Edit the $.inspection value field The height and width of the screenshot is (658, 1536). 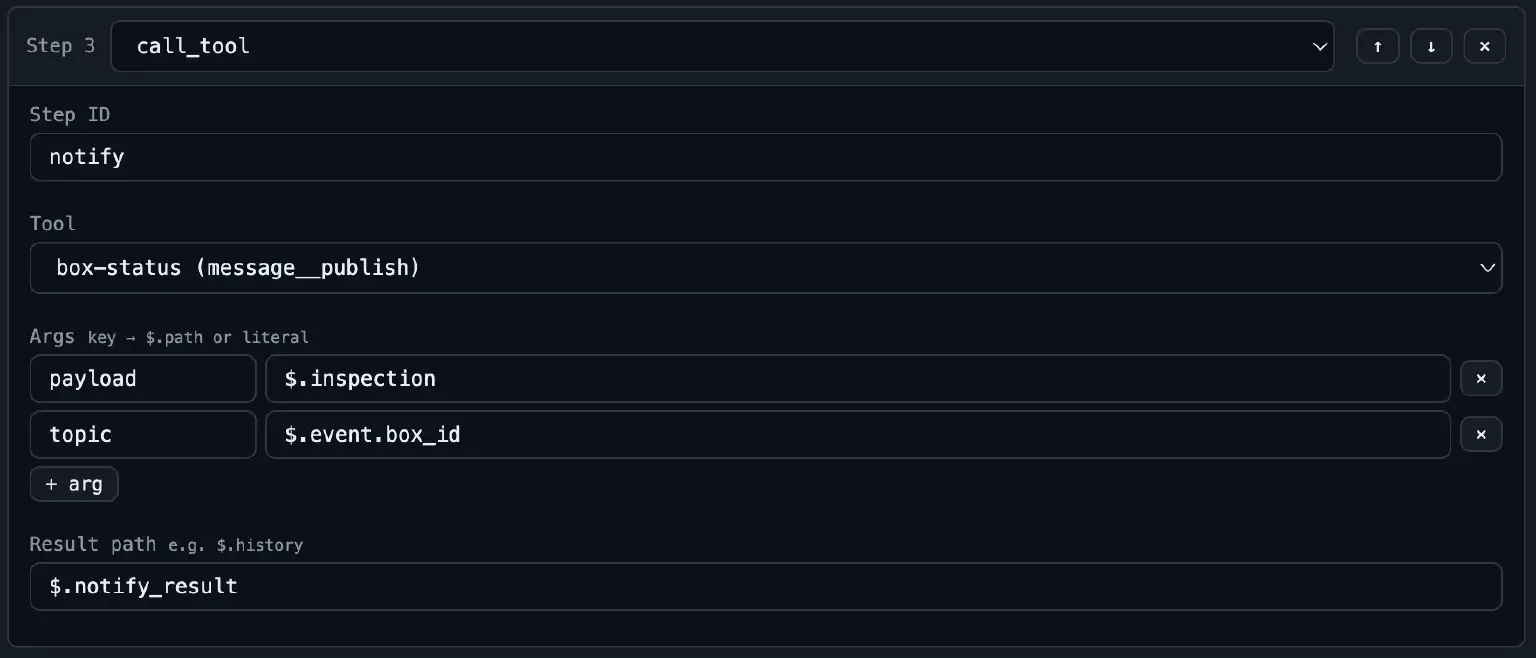pos(858,379)
